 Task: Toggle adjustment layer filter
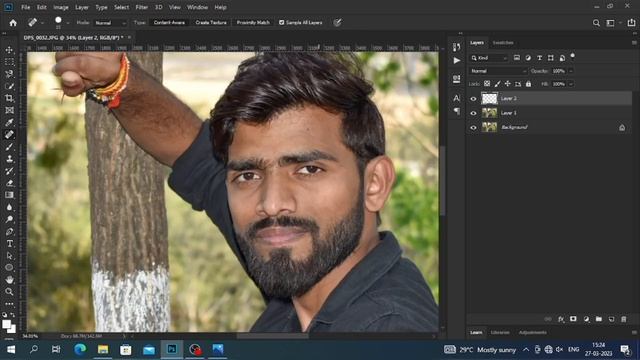(x=528, y=58)
